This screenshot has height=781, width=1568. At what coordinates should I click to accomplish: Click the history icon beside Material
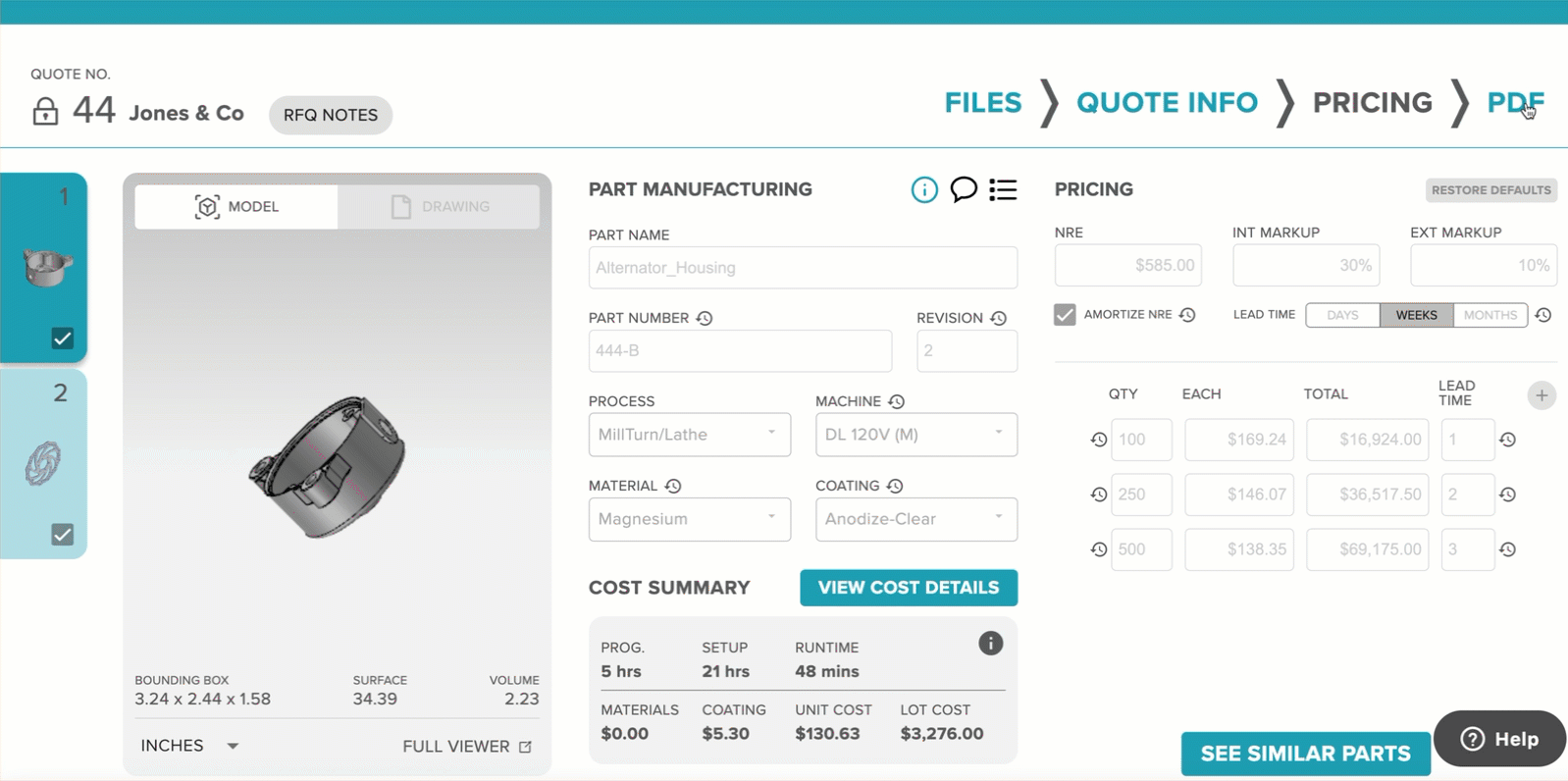tap(673, 486)
